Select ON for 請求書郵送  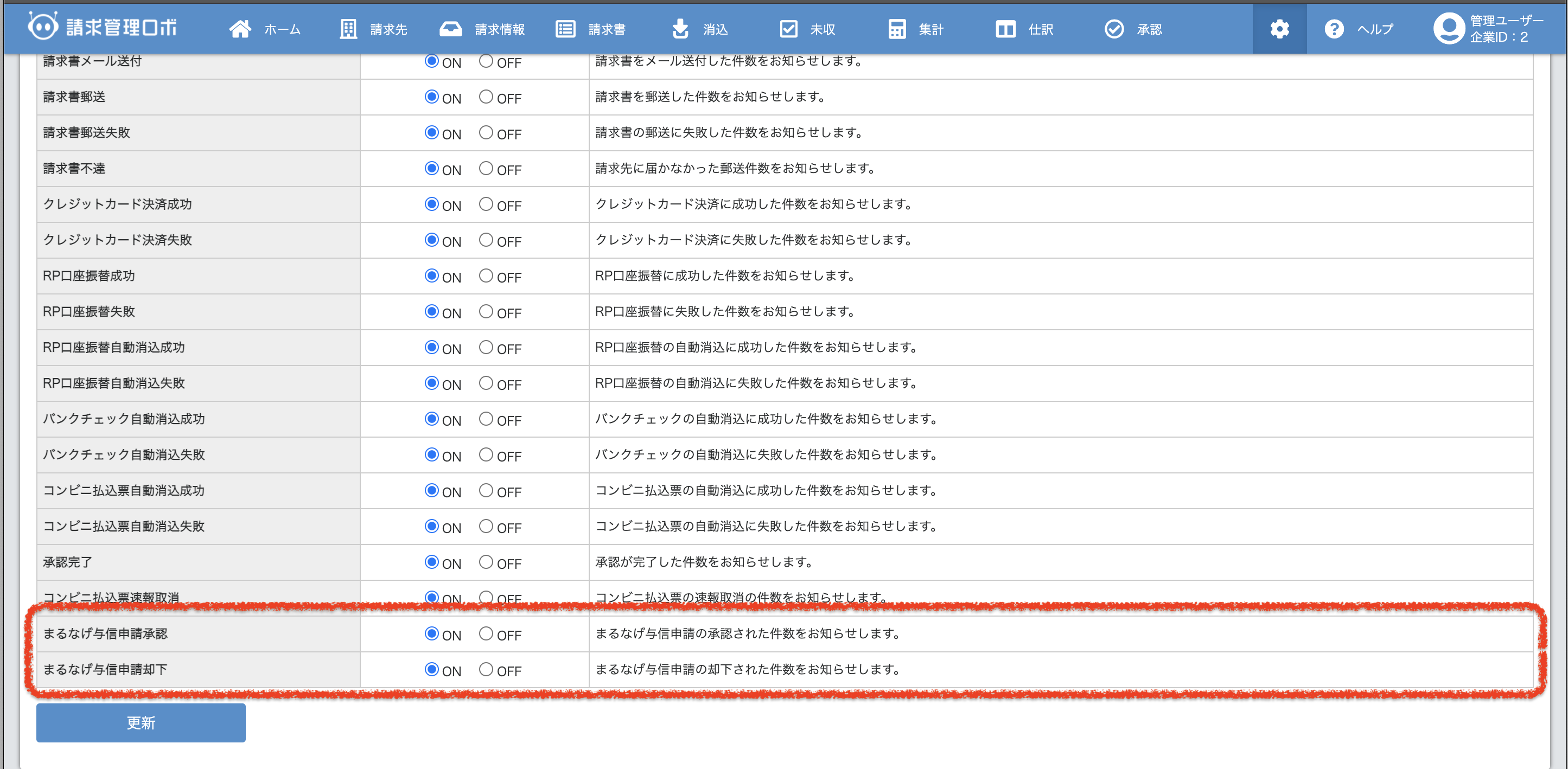(431, 97)
